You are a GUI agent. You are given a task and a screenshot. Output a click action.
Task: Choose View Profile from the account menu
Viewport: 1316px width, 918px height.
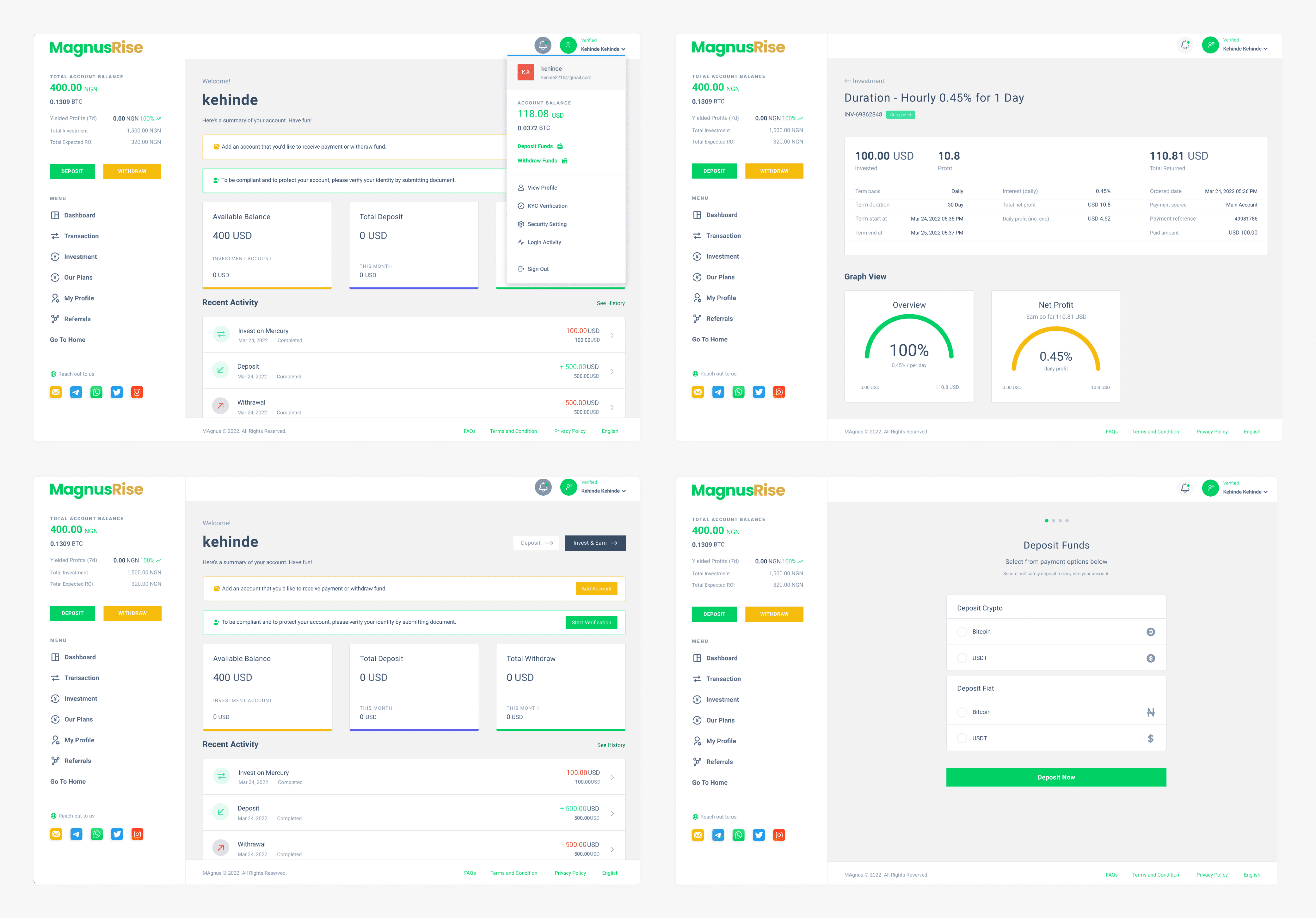point(542,188)
